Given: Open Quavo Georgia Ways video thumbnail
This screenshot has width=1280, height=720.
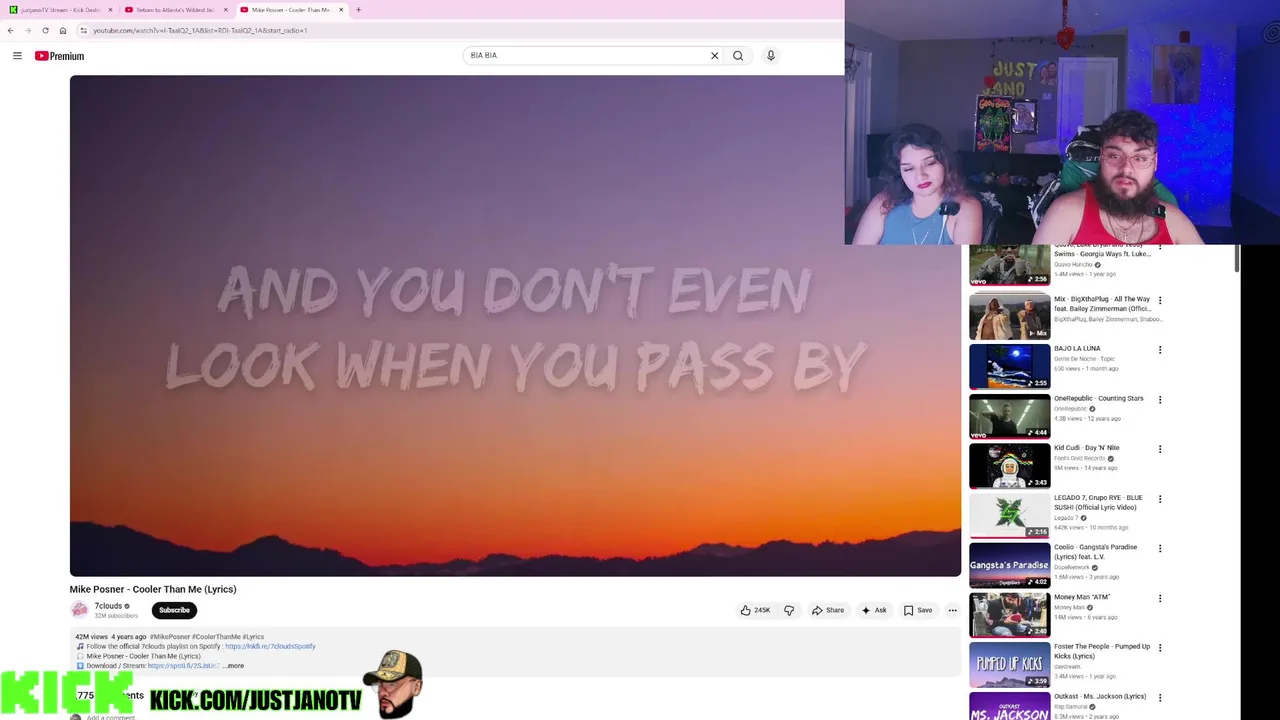Looking at the screenshot, I should (1009, 265).
